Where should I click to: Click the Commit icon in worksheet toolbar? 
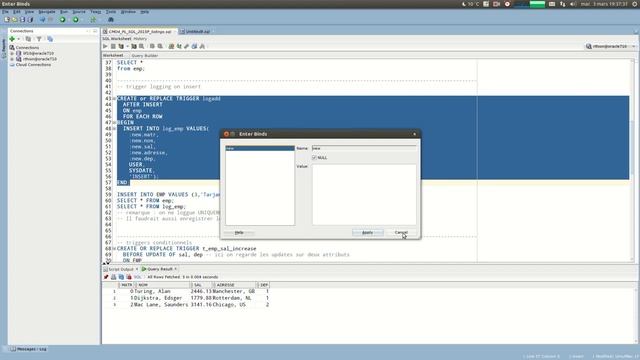point(152,47)
